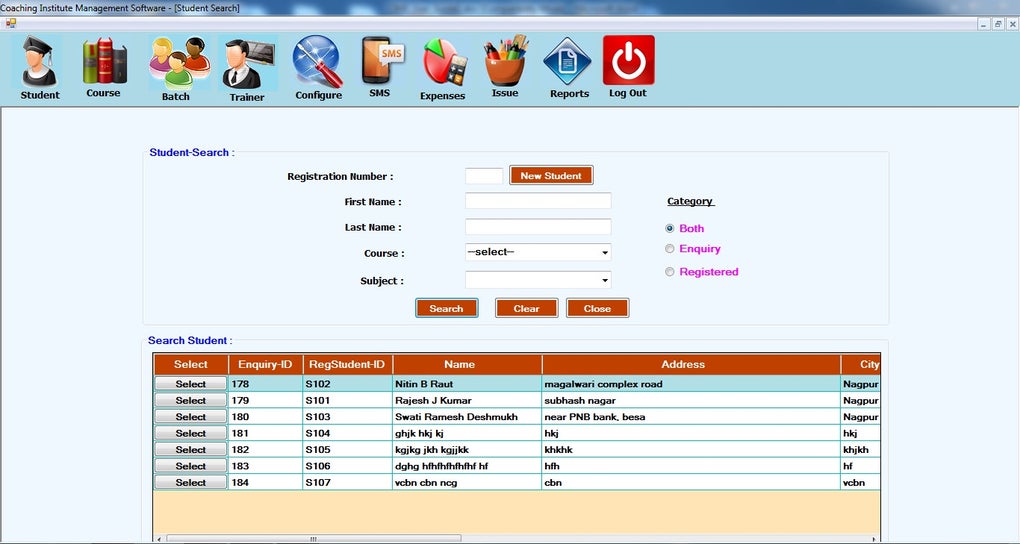The height and width of the screenshot is (544, 1020).
Task: Click Select for enquiry 184 row
Action: pyautogui.click(x=191, y=483)
